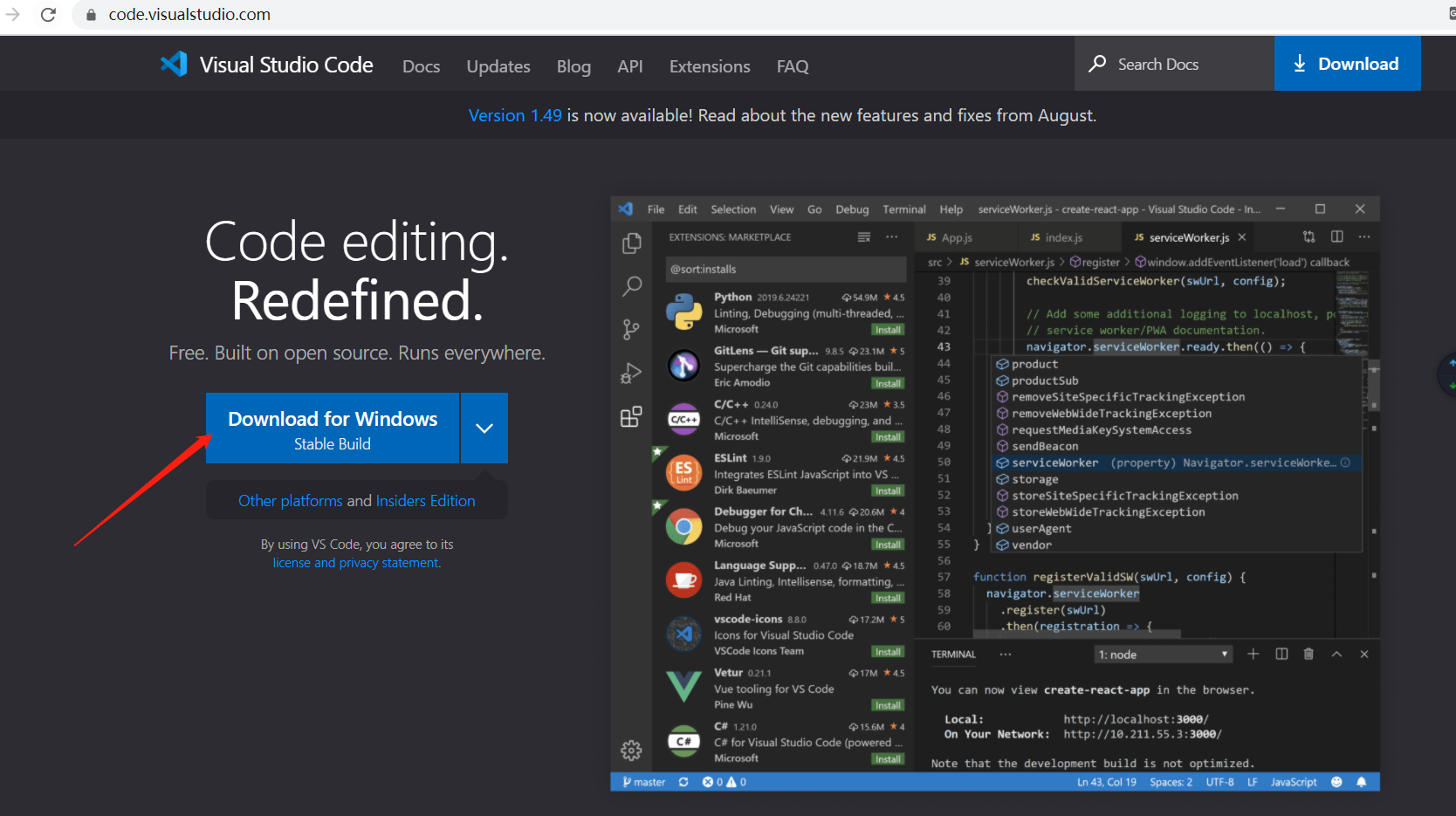Open Source Control icon in activity bar
Viewport: 1456px width, 816px height.
tap(631, 329)
